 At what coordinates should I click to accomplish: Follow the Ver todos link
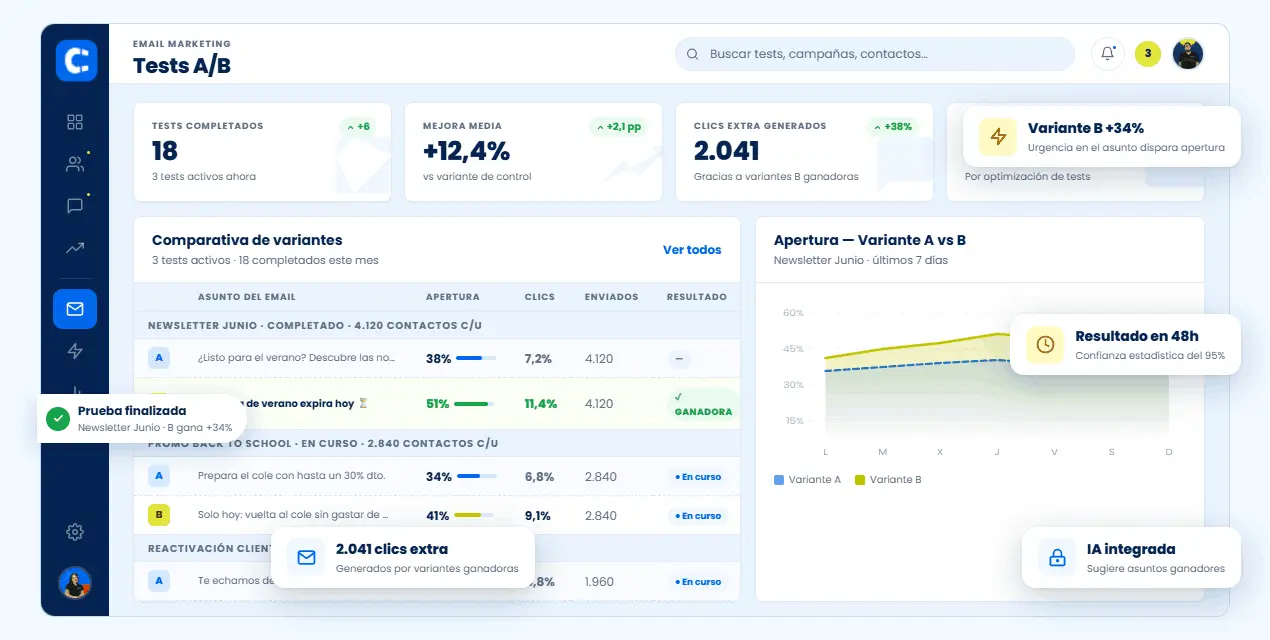pos(692,250)
